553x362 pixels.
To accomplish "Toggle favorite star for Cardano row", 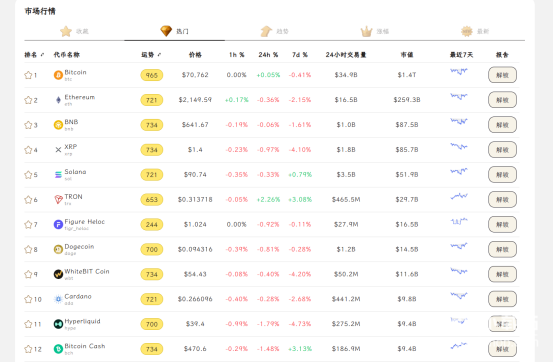I will click(x=28, y=299).
